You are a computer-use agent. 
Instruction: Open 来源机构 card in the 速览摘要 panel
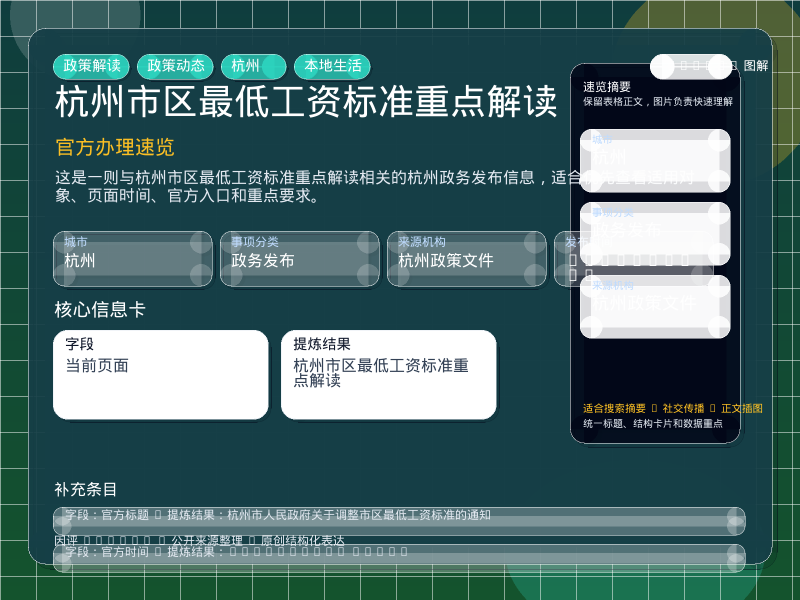click(x=655, y=306)
